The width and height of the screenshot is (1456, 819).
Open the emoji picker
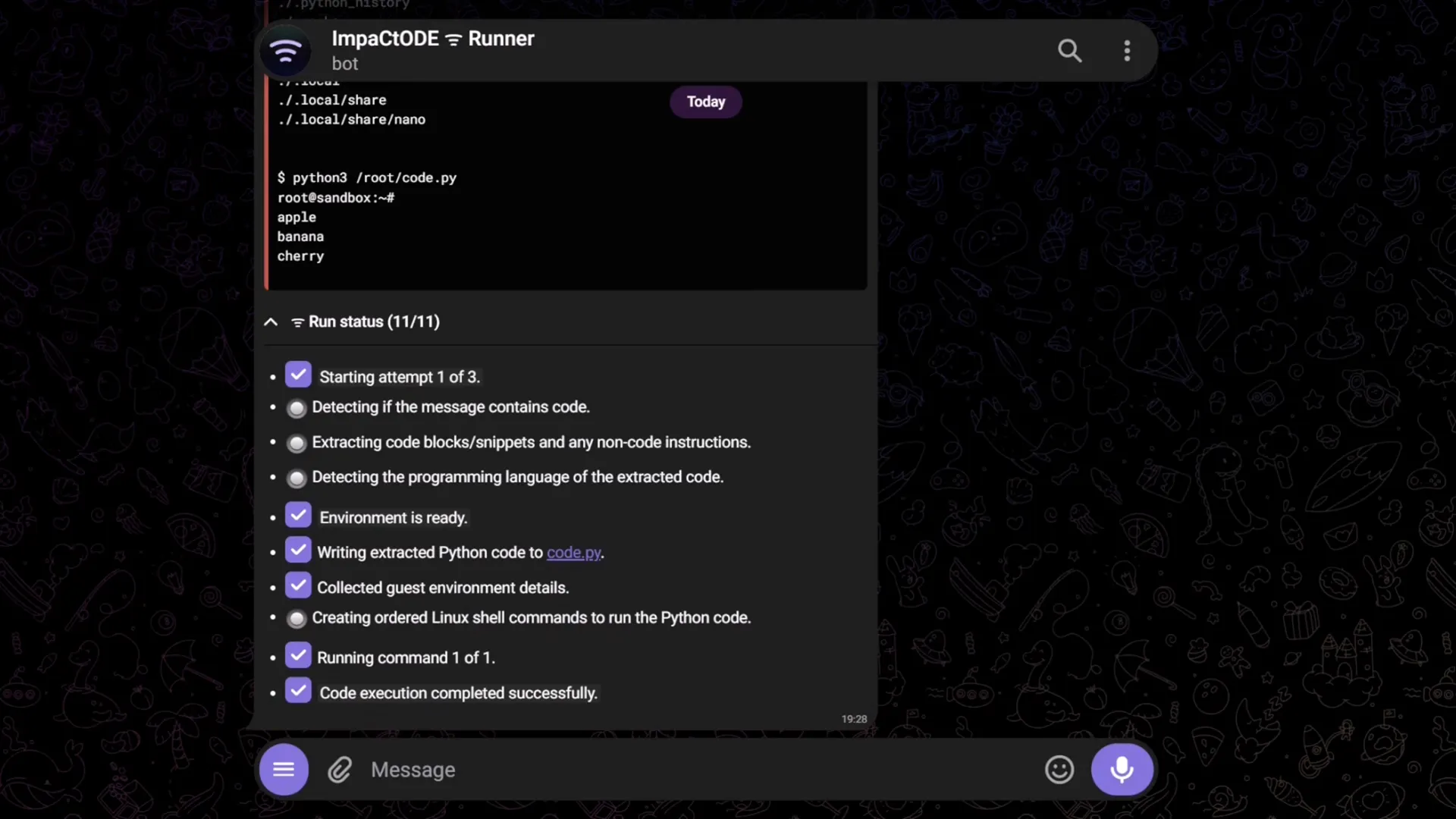coord(1059,770)
